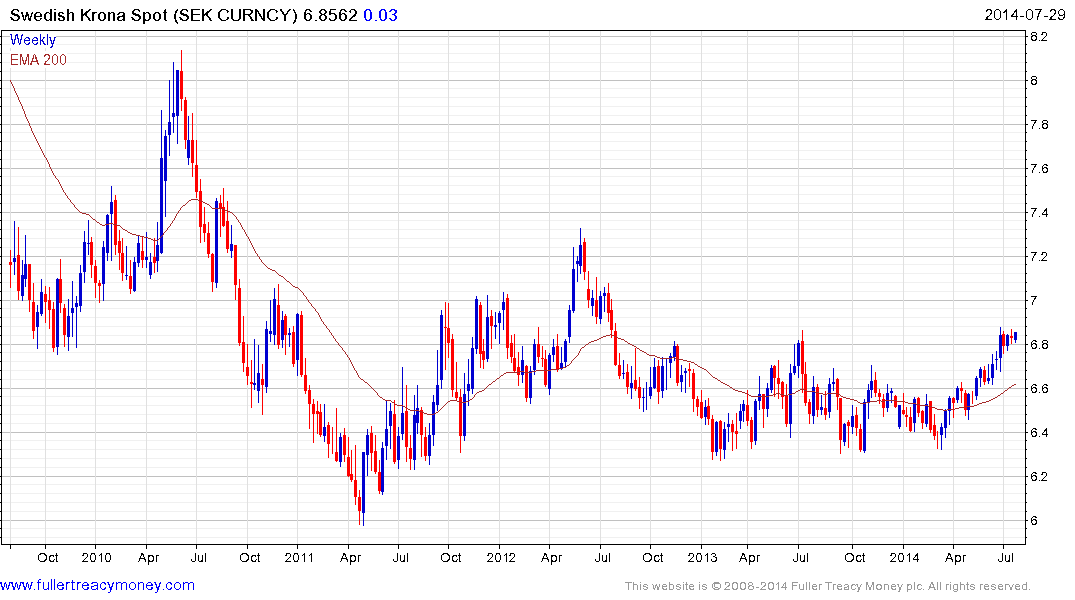Click the final Jul label after Apr 2014
The image size is (1075, 600).
coord(1006,557)
